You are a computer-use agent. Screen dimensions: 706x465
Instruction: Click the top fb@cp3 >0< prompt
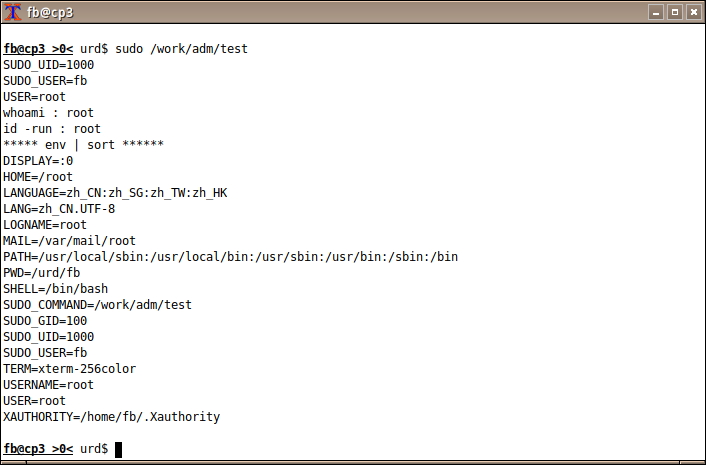pos(38,49)
